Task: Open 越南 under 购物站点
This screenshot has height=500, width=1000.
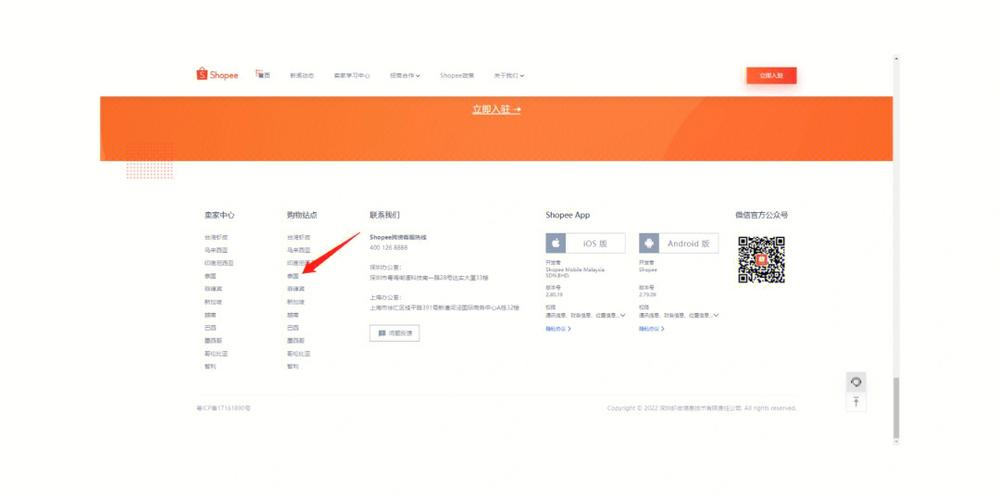Action: pos(293,315)
